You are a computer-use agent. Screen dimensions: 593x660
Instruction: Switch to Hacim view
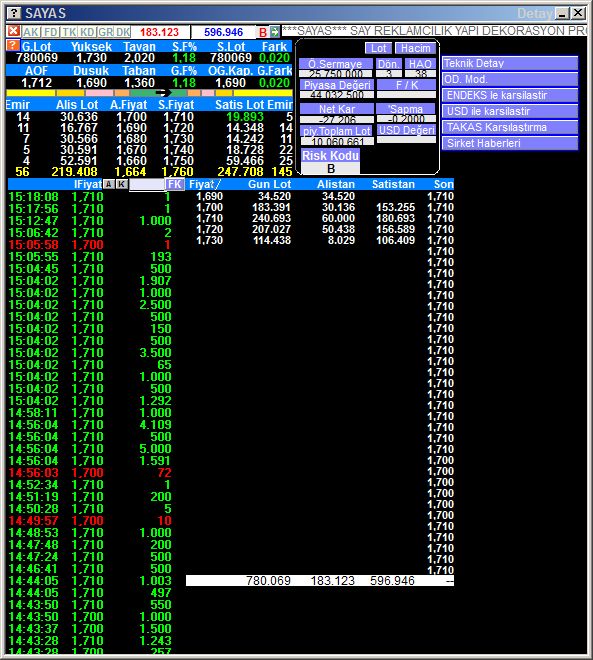point(415,48)
